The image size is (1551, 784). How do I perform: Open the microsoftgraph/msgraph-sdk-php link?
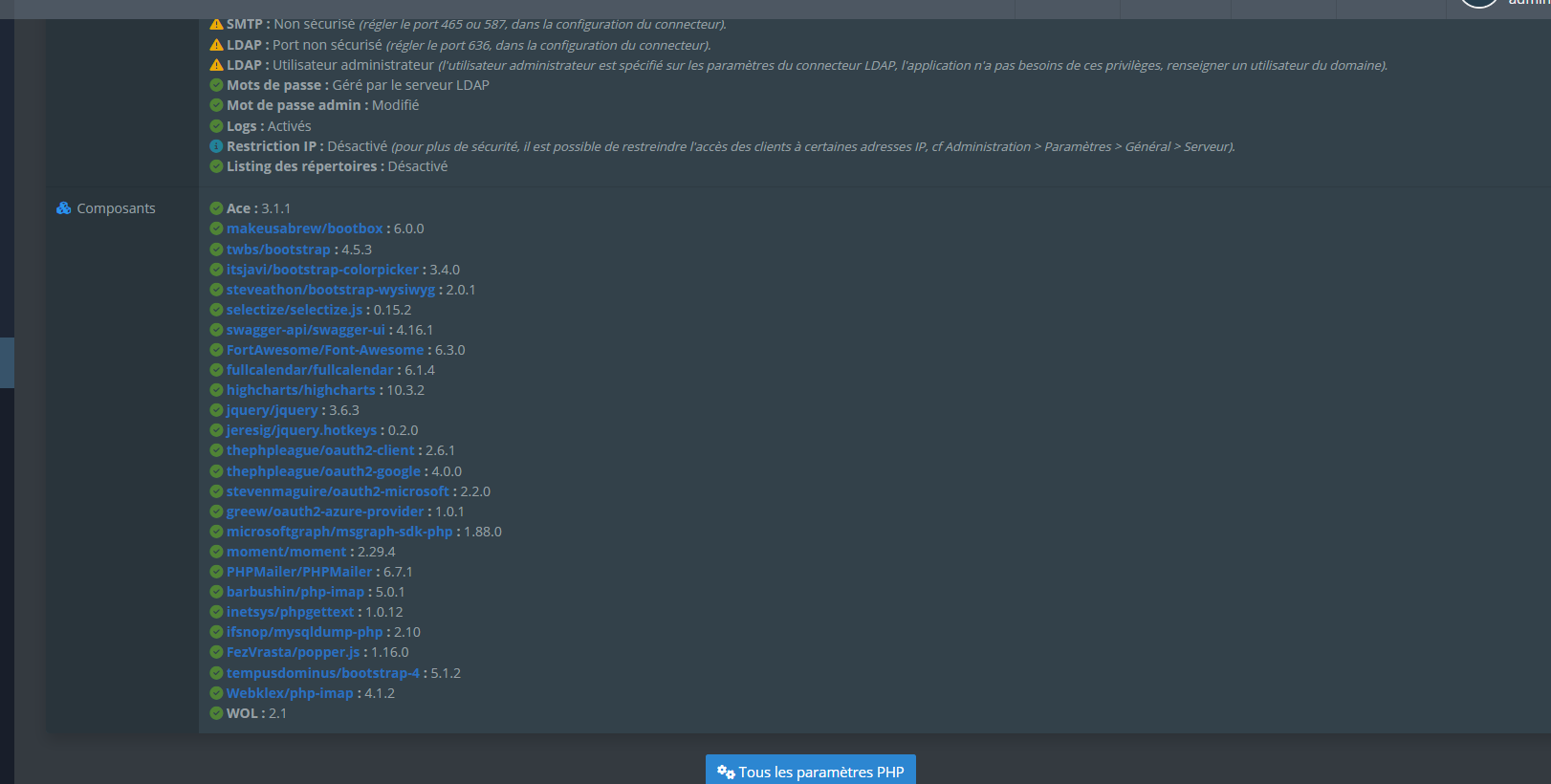[339, 532]
